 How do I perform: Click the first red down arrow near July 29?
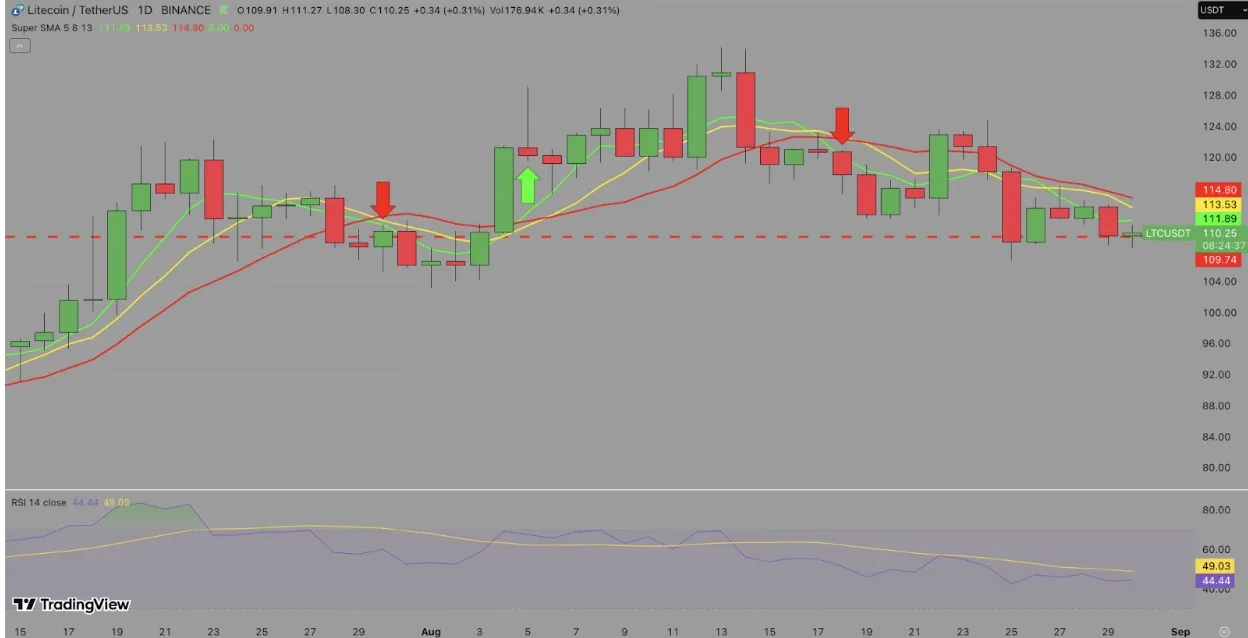coord(382,199)
